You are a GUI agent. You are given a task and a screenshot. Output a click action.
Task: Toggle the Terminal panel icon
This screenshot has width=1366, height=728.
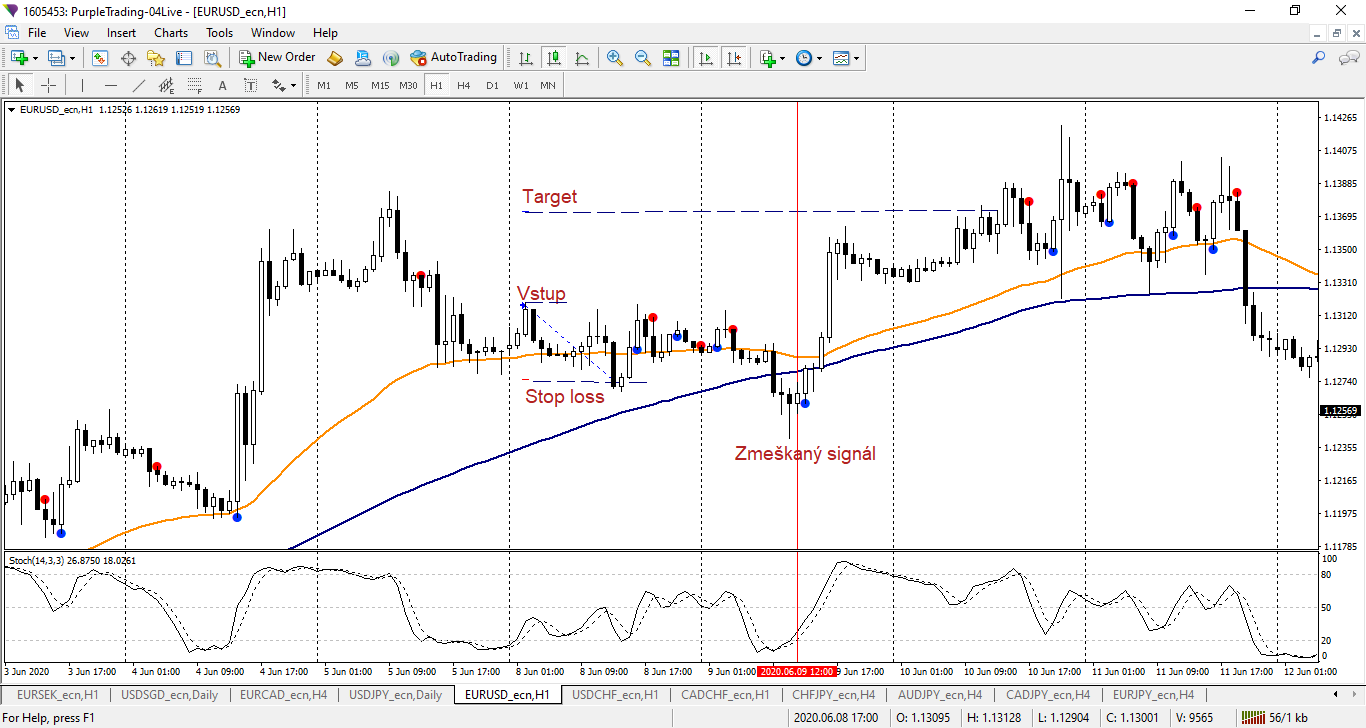pos(184,58)
